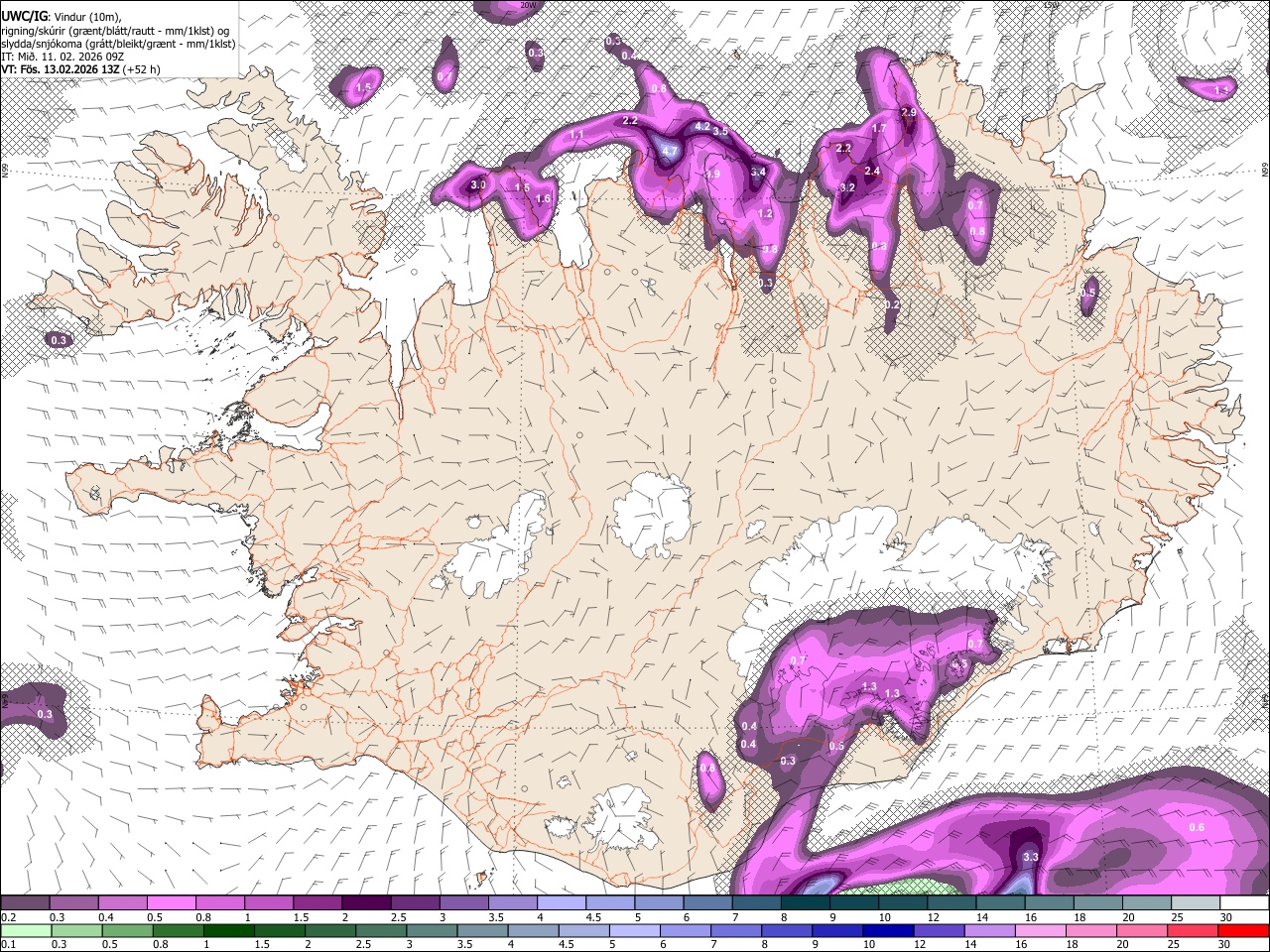
Task: Pick lower legend dark green swatch between 1 and 1.5
Action: 228,930
